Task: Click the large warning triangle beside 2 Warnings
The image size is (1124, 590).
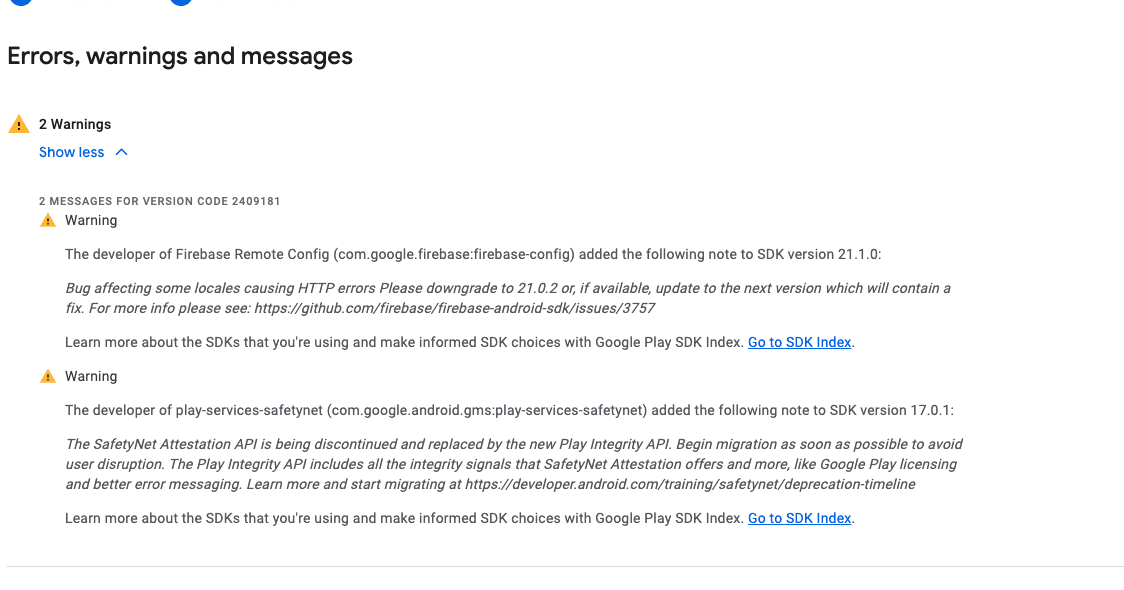Action: point(19,124)
